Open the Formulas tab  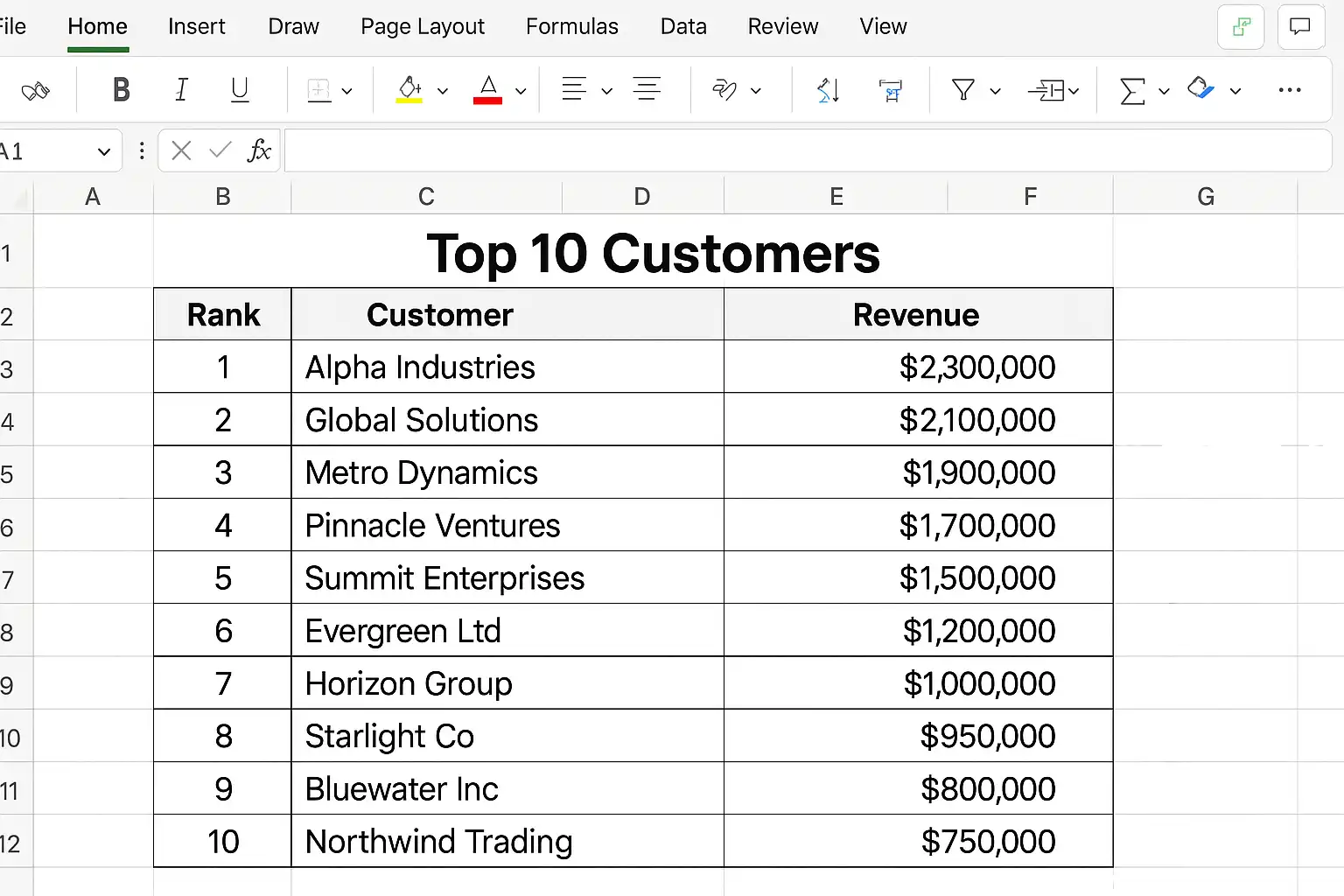[571, 27]
